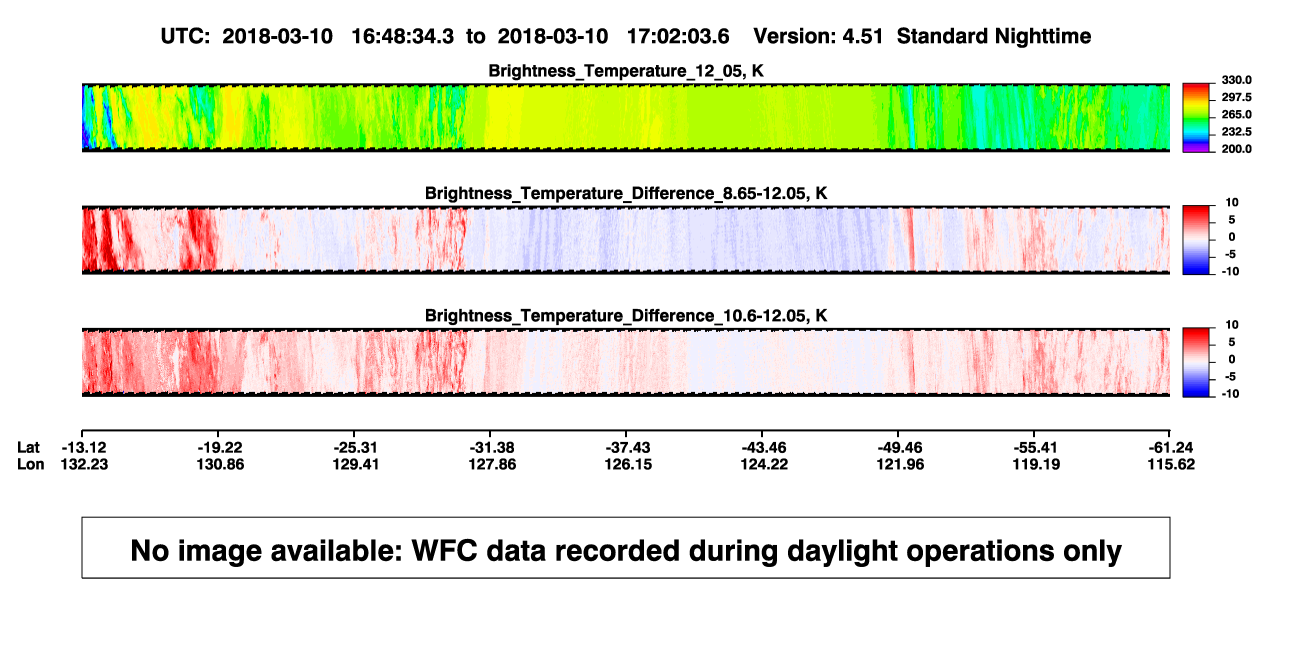Click the 8.65-12.05 difference image strip
Image resolution: width=1300 pixels, height=667 pixels.
click(x=625, y=240)
